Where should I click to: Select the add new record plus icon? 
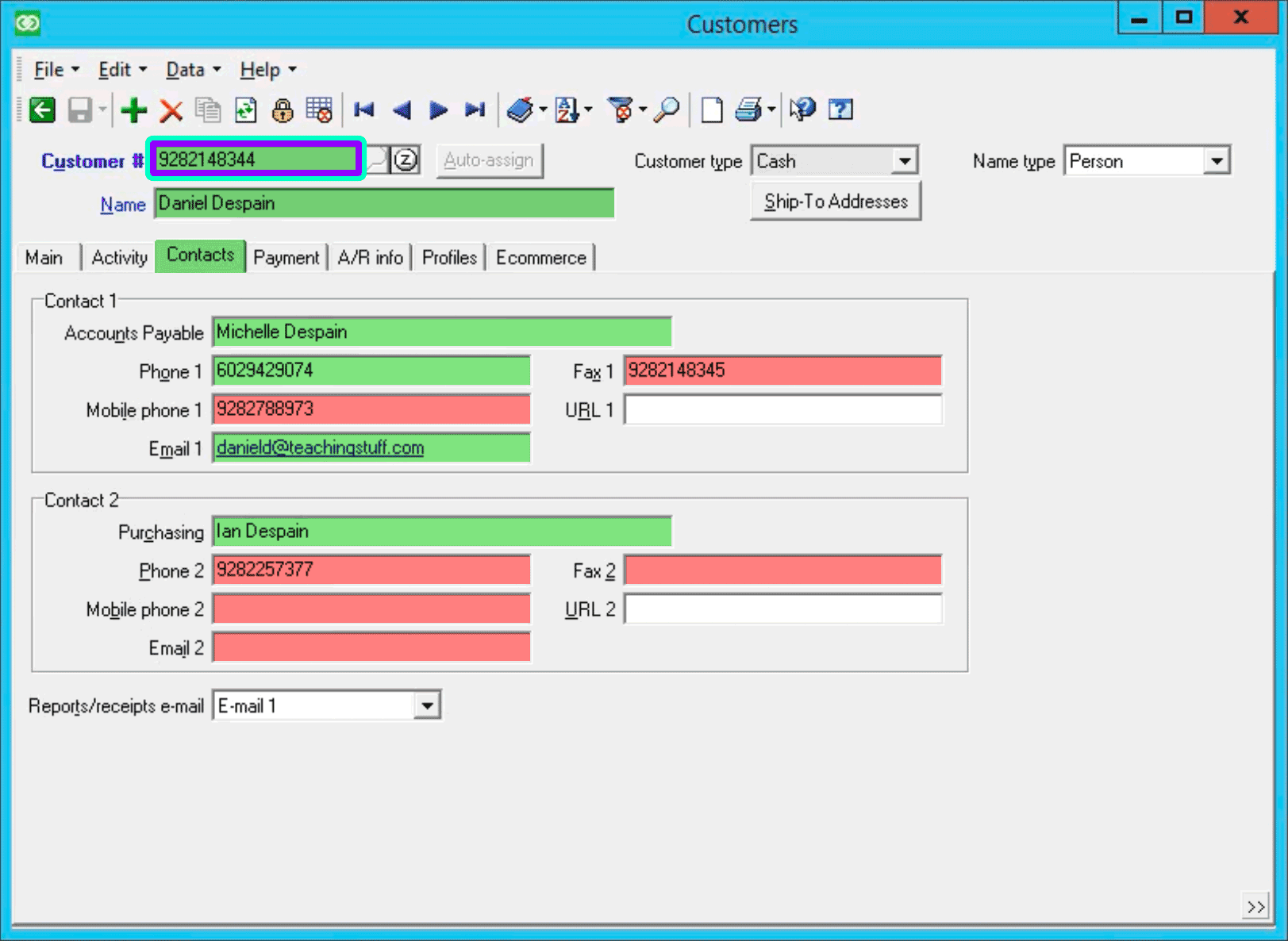(x=133, y=110)
